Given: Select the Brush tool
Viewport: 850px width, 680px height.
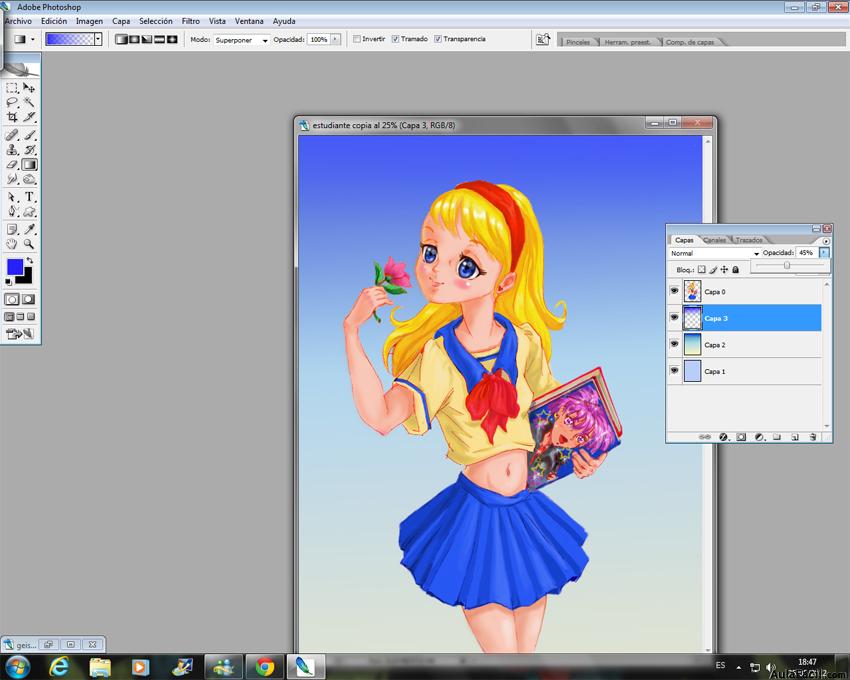Looking at the screenshot, I should click(29, 135).
